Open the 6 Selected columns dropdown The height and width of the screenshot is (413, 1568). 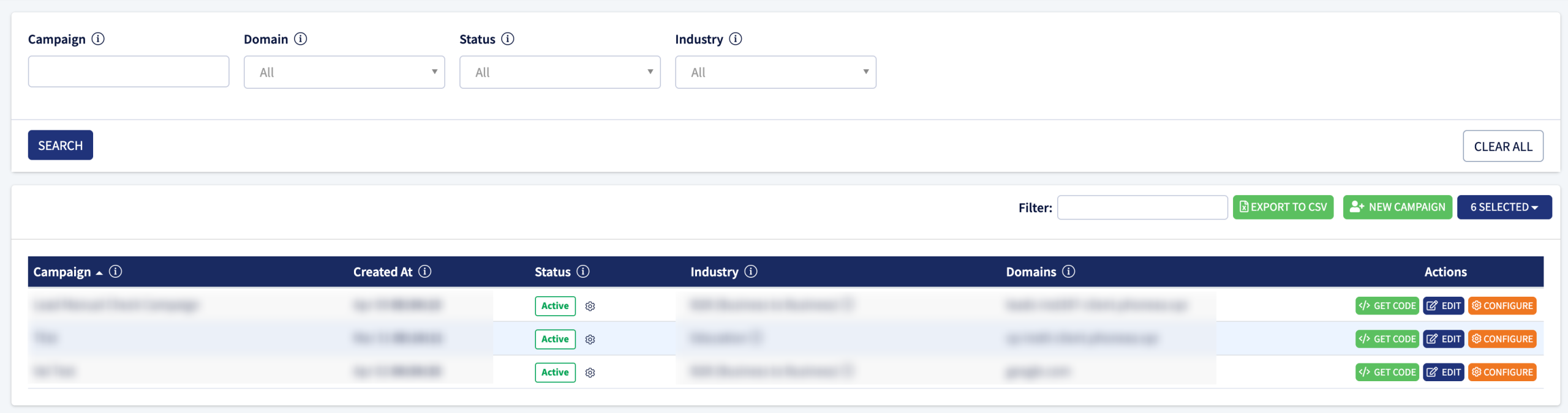click(x=1504, y=207)
